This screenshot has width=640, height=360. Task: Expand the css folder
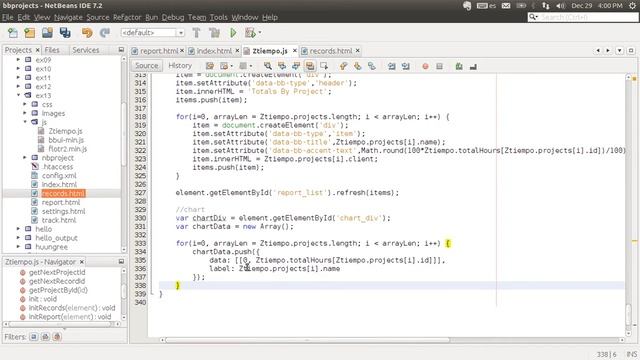click(24, 104)
